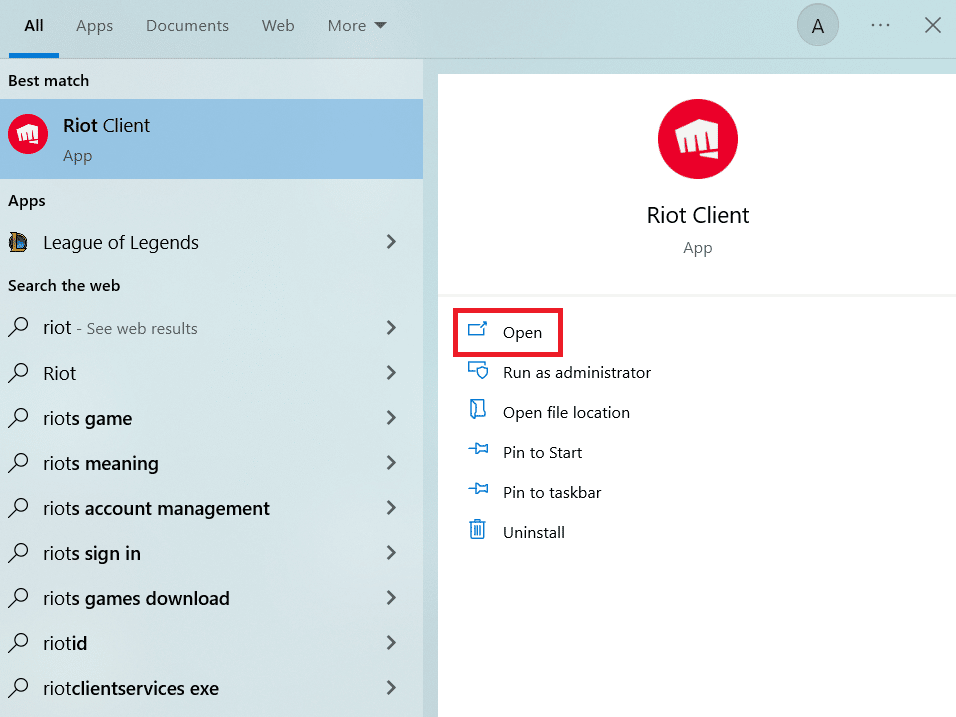Screen dimensions: 956x717
Task: Open the More filter dropdown
Action: [x=357, y=26]
